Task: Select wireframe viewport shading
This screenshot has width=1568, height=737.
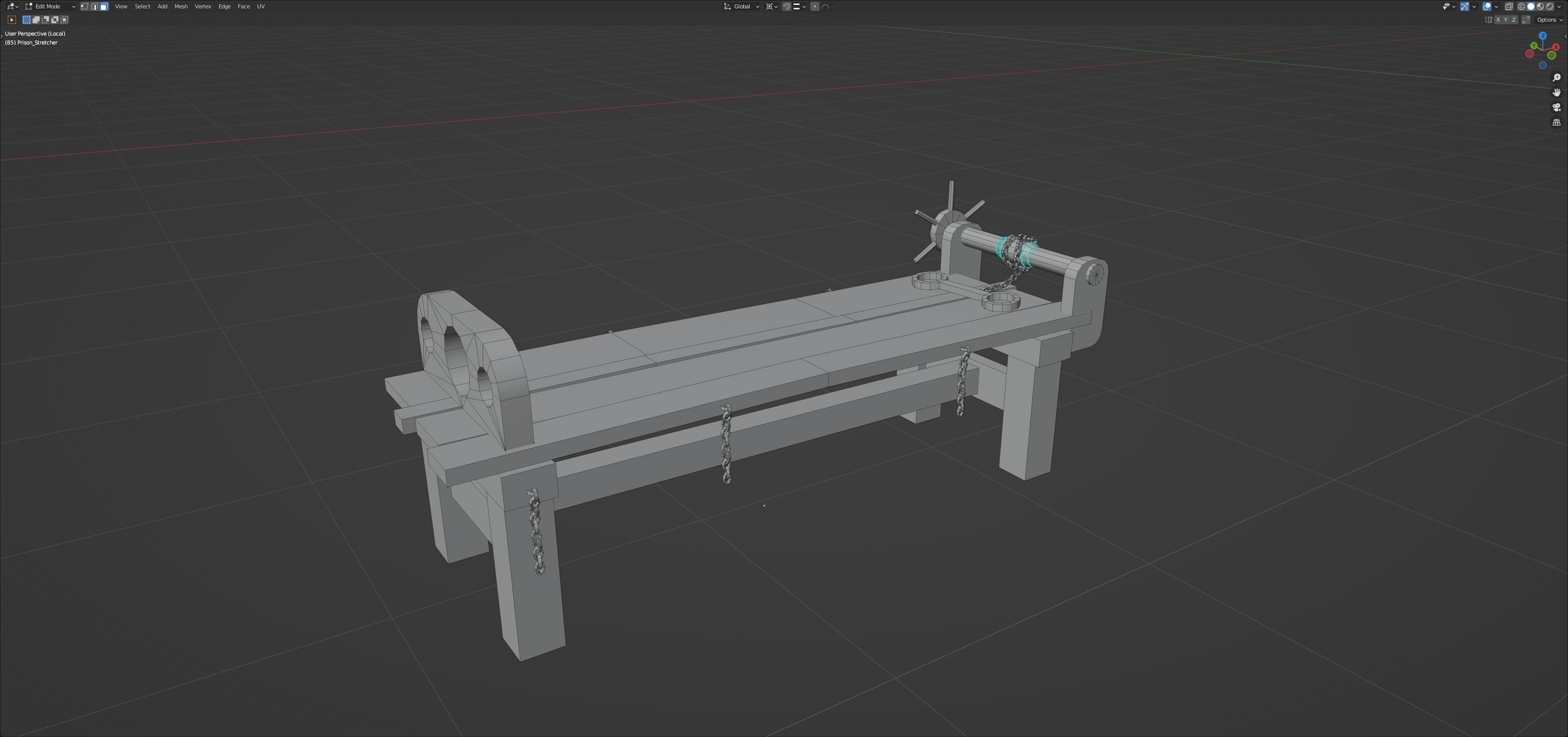Action: click(x=1521, y=6)
